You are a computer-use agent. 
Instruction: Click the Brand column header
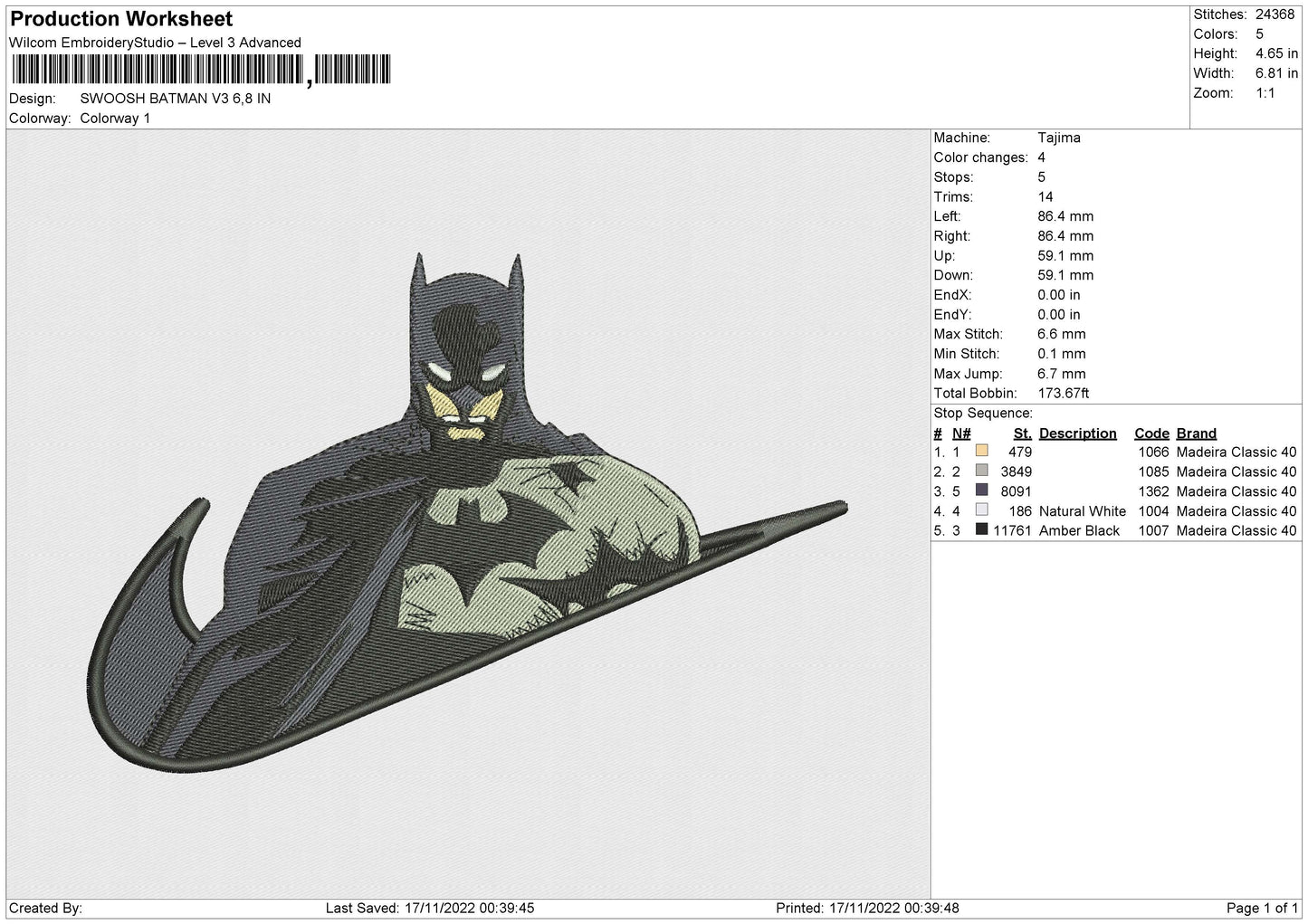tap(1196, 433)
